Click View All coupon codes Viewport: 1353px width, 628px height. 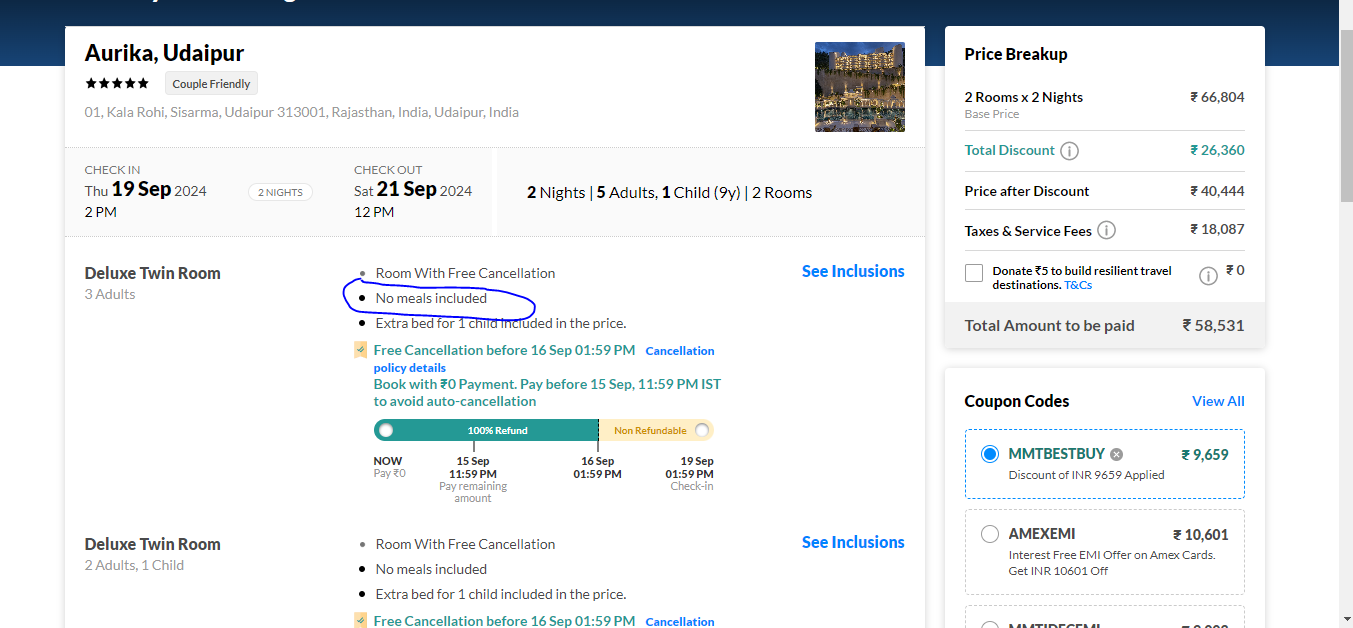[1218, 401]
